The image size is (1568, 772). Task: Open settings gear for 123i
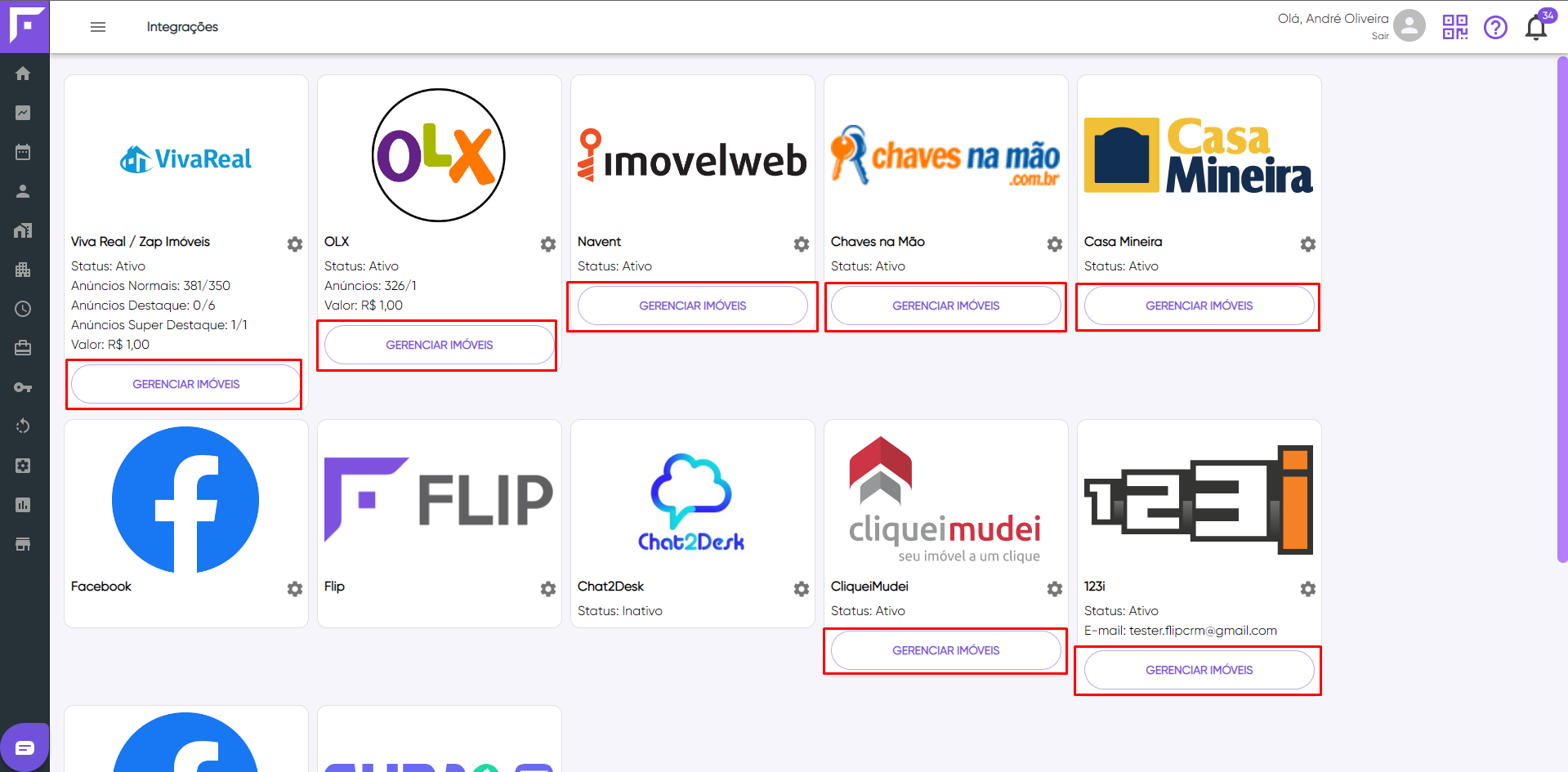[1308, 589]
